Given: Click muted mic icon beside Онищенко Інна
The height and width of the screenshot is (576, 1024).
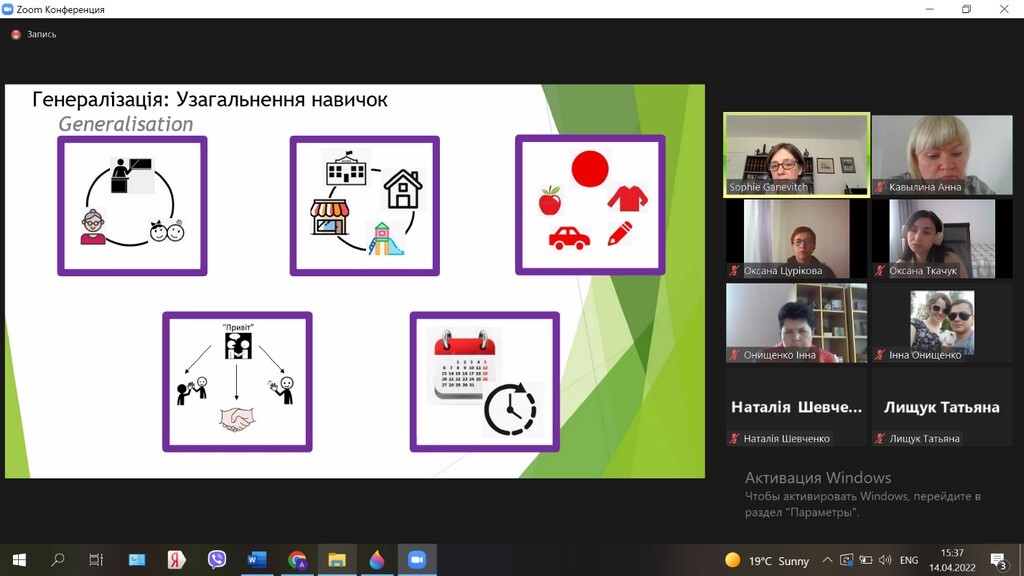Looking at the screenshot, I should pyautogui.click(x=734, y=355).
